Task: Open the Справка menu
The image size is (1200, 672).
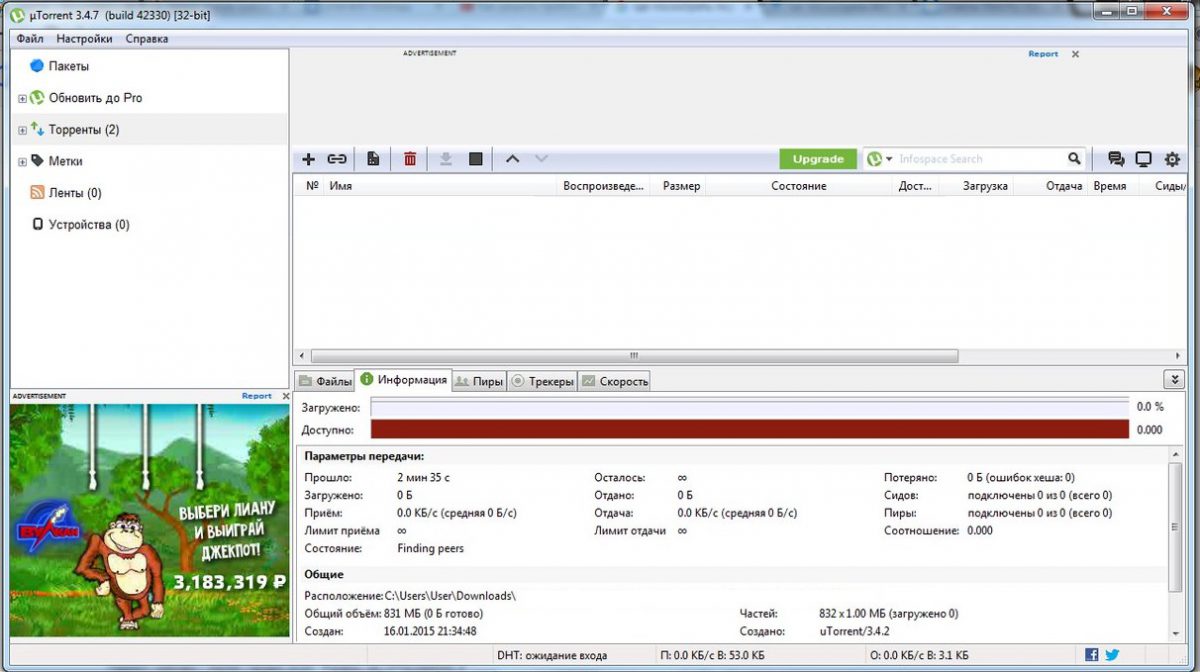Action: (x=147, y=39)
